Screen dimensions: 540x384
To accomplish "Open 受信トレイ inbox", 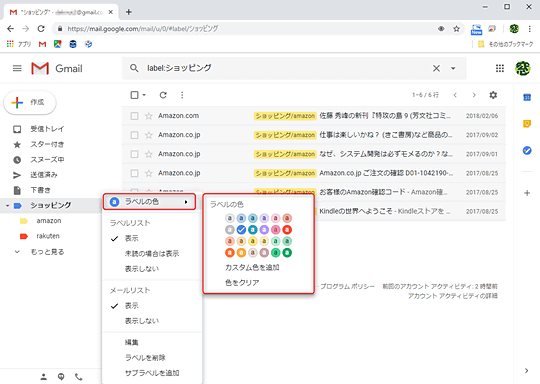I will [x=47, y=129].
